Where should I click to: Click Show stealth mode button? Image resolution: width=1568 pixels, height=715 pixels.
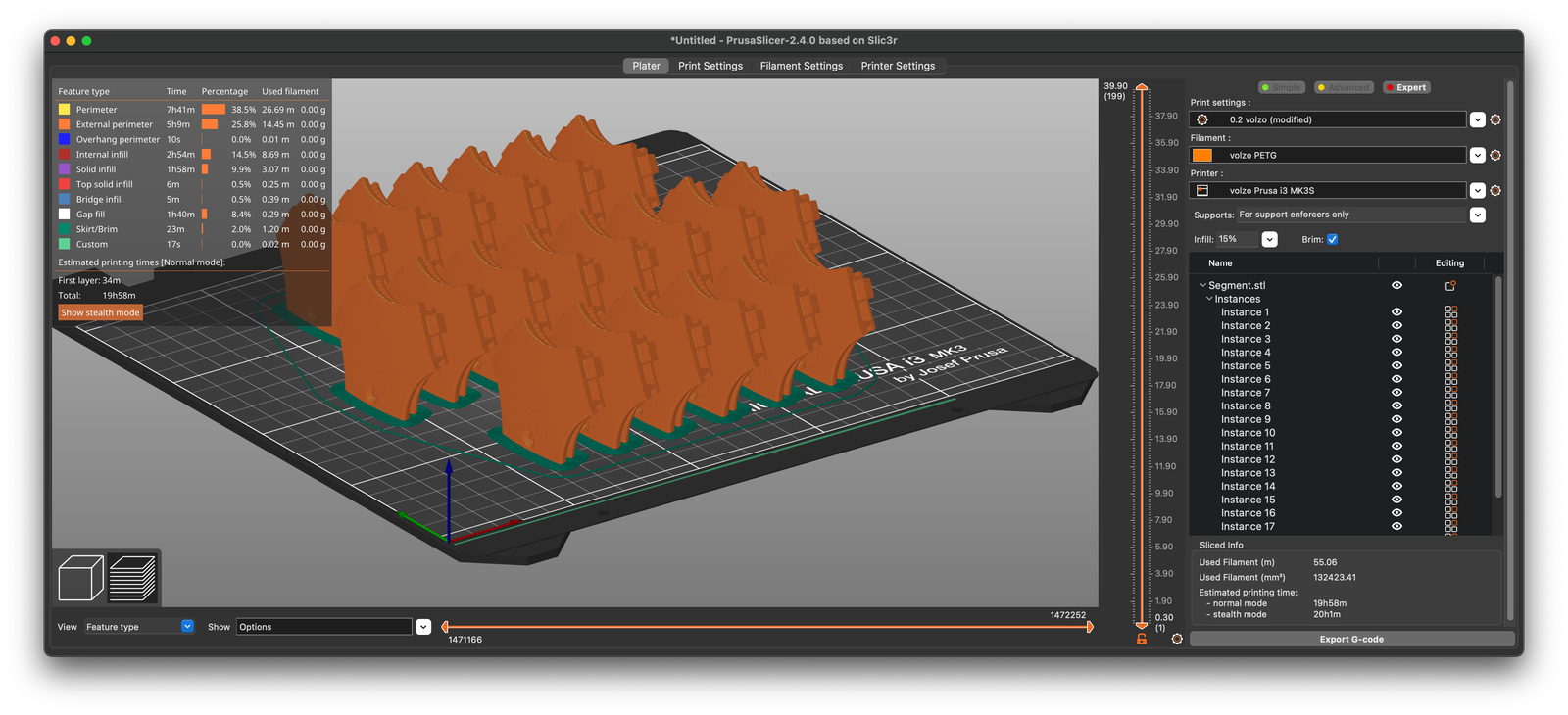click(100, 312)
